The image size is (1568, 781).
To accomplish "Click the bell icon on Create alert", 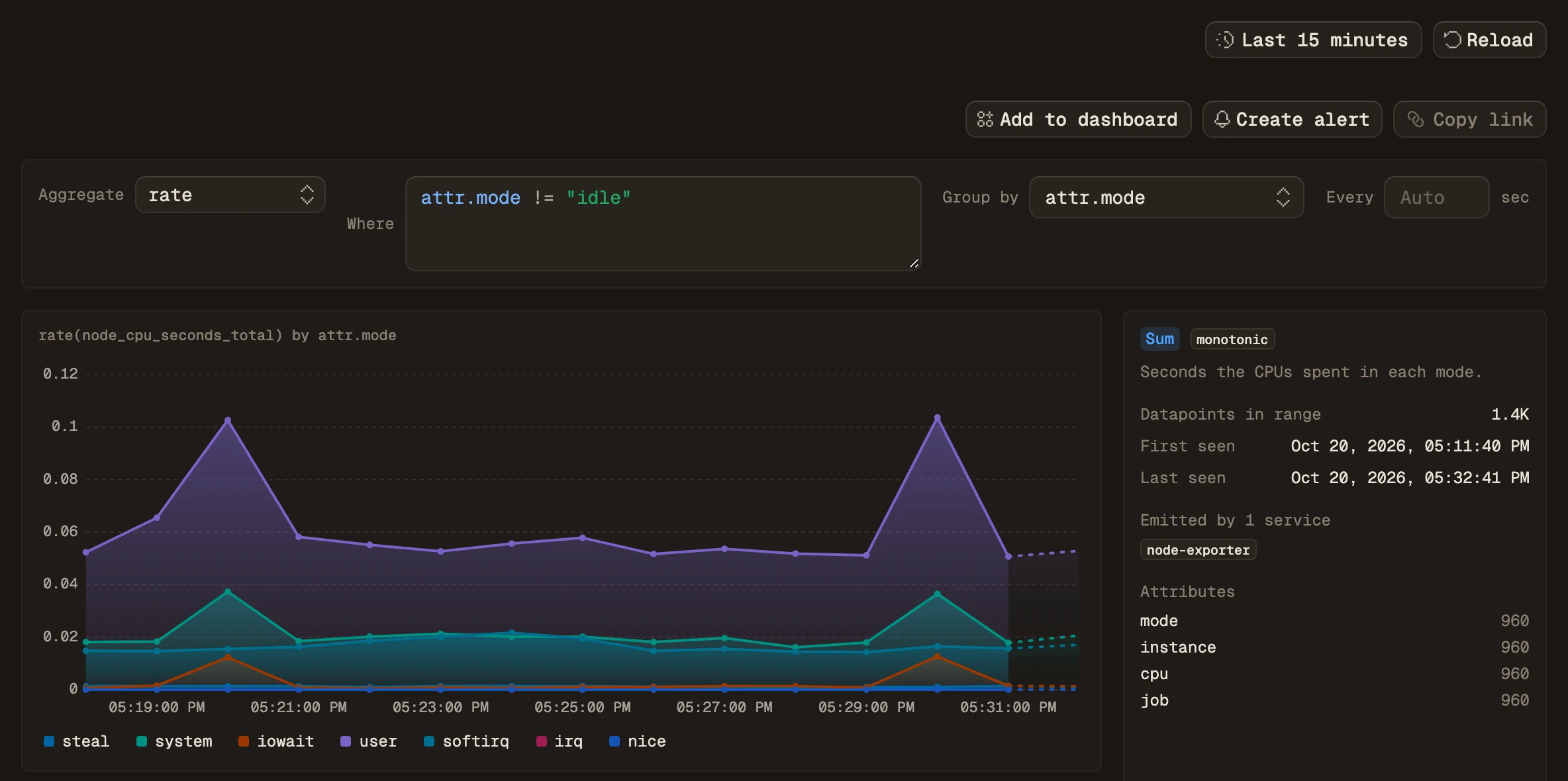I will (x=1222, y=119).
